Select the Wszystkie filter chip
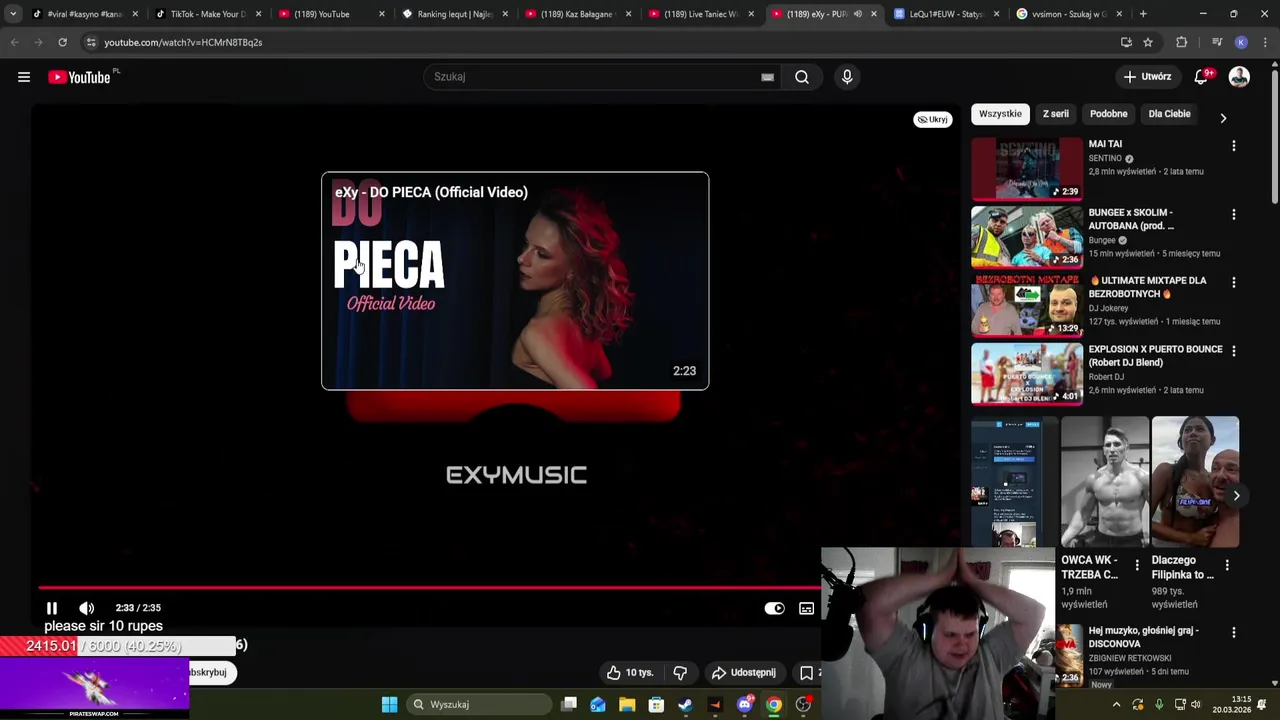The width and height of the screenshot is (1280, 720). tap(1000, 114)
